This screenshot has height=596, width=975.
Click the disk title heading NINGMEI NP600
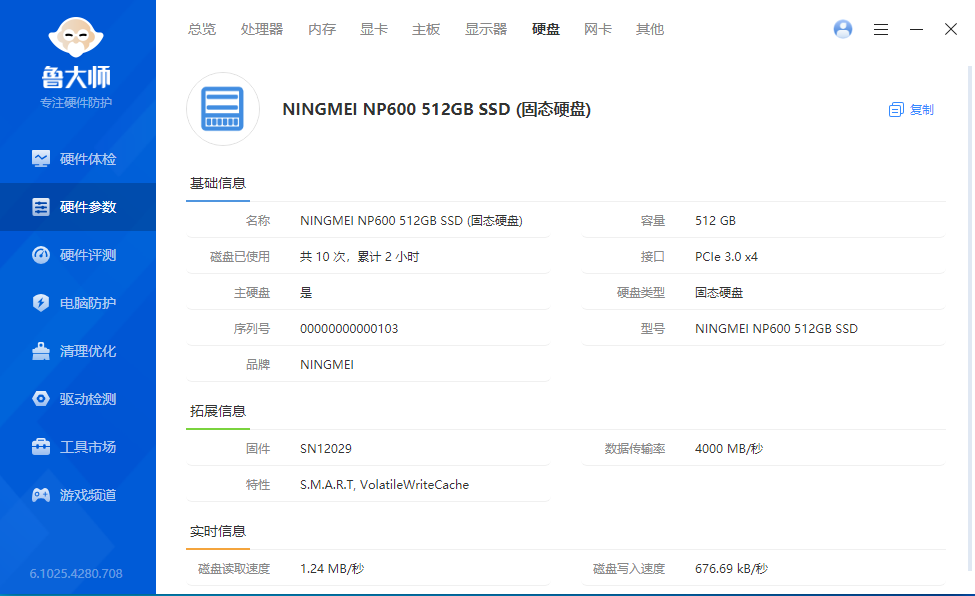437,109
